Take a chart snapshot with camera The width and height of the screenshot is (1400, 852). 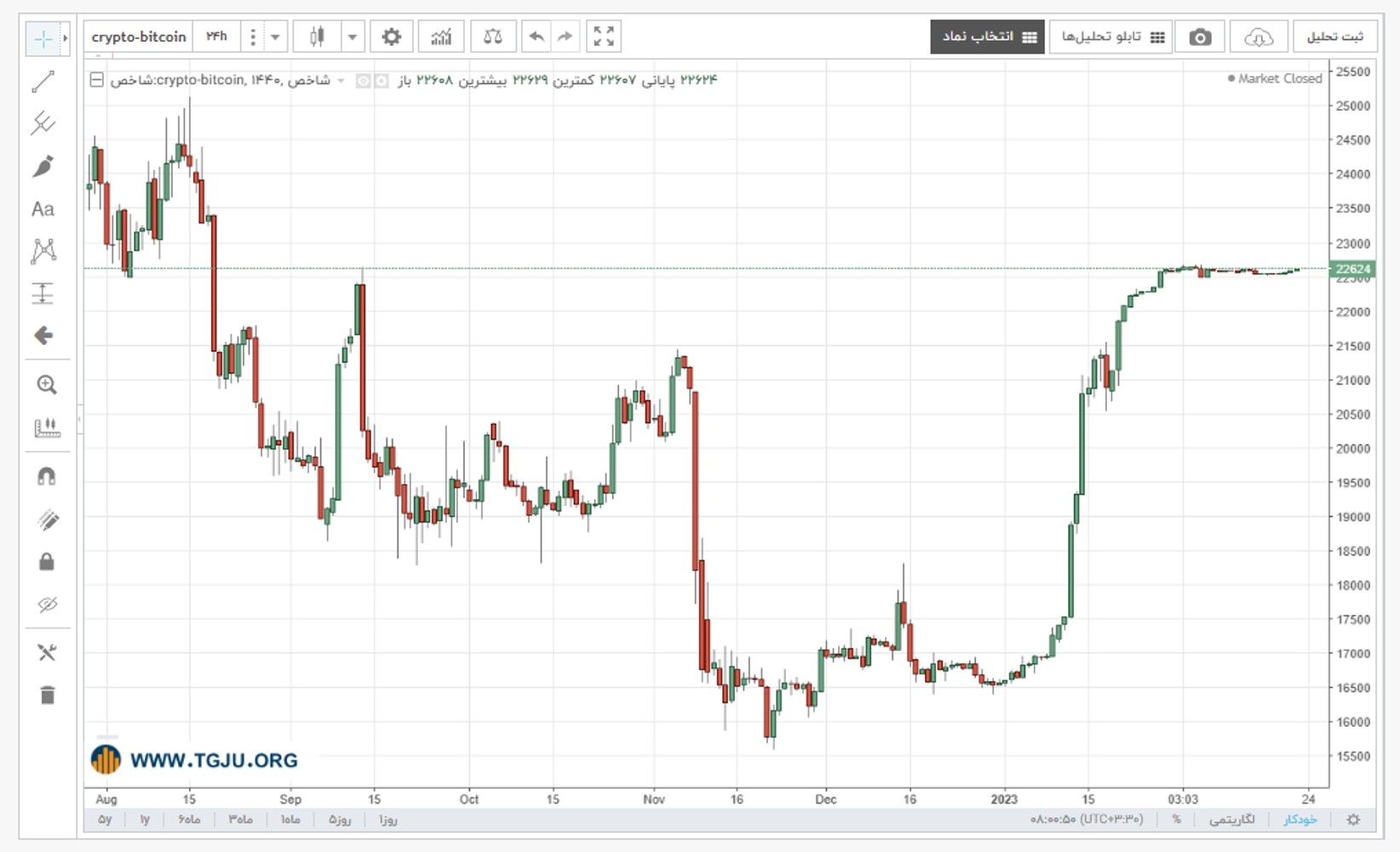pos(1200,37)
